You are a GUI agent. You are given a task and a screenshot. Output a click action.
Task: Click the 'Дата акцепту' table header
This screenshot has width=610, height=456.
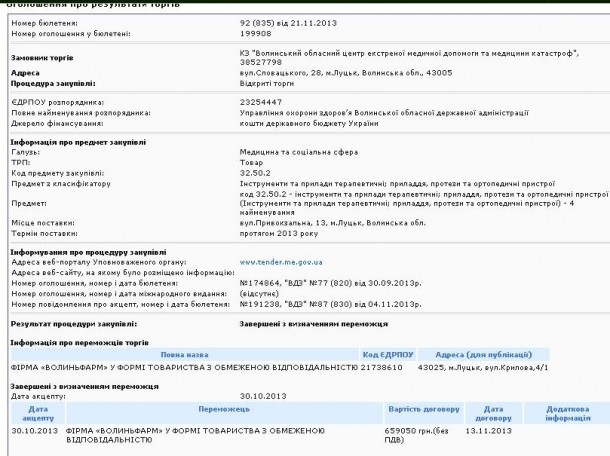38,413
